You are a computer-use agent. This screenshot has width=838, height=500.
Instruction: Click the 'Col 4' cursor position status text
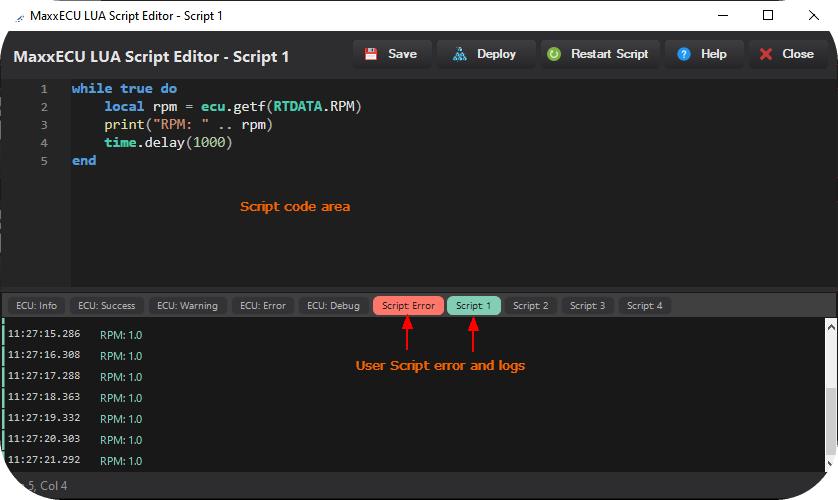[53, 486]
